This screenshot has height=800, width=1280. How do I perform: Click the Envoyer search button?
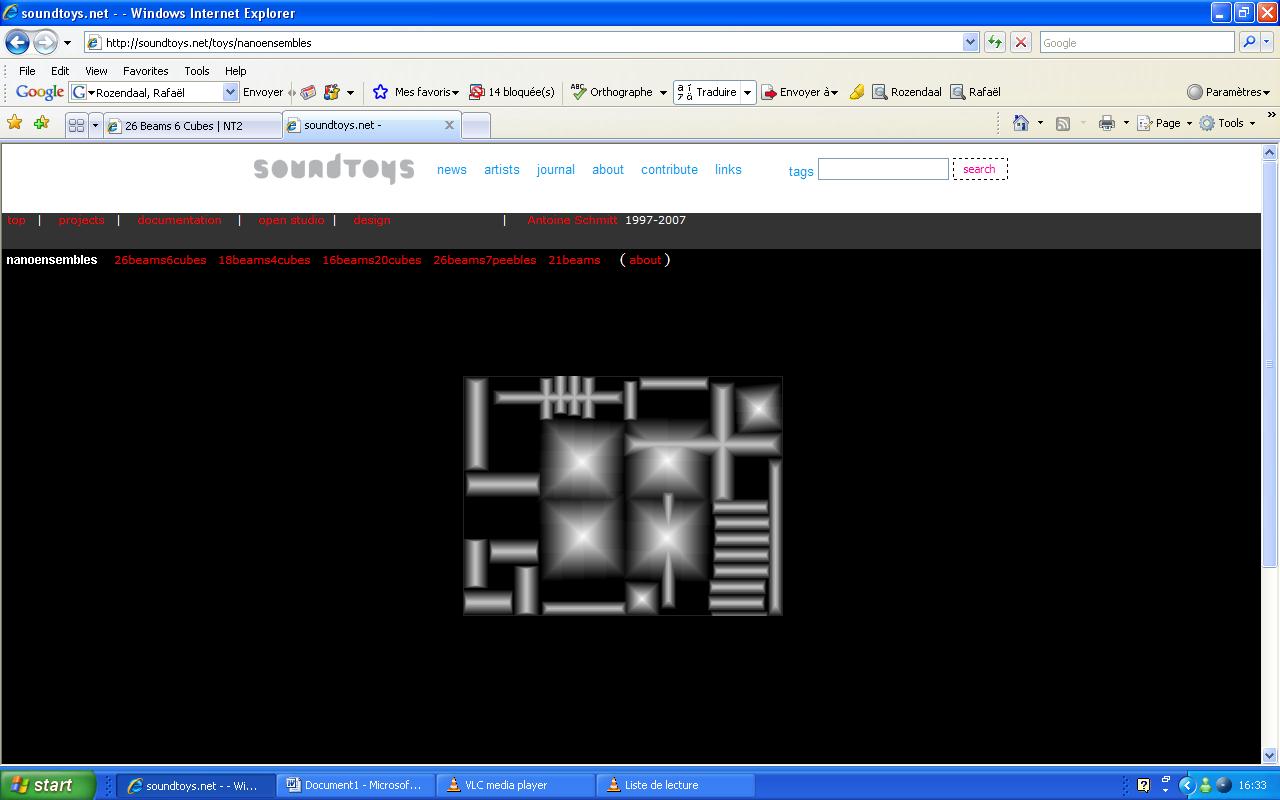[263, 92]
